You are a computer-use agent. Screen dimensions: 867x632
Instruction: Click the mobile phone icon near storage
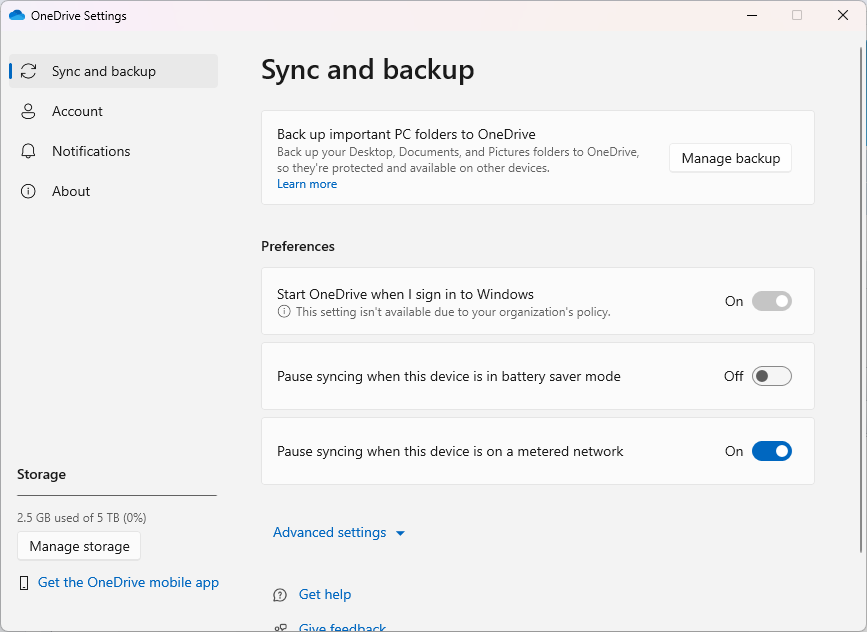(24, 583)
